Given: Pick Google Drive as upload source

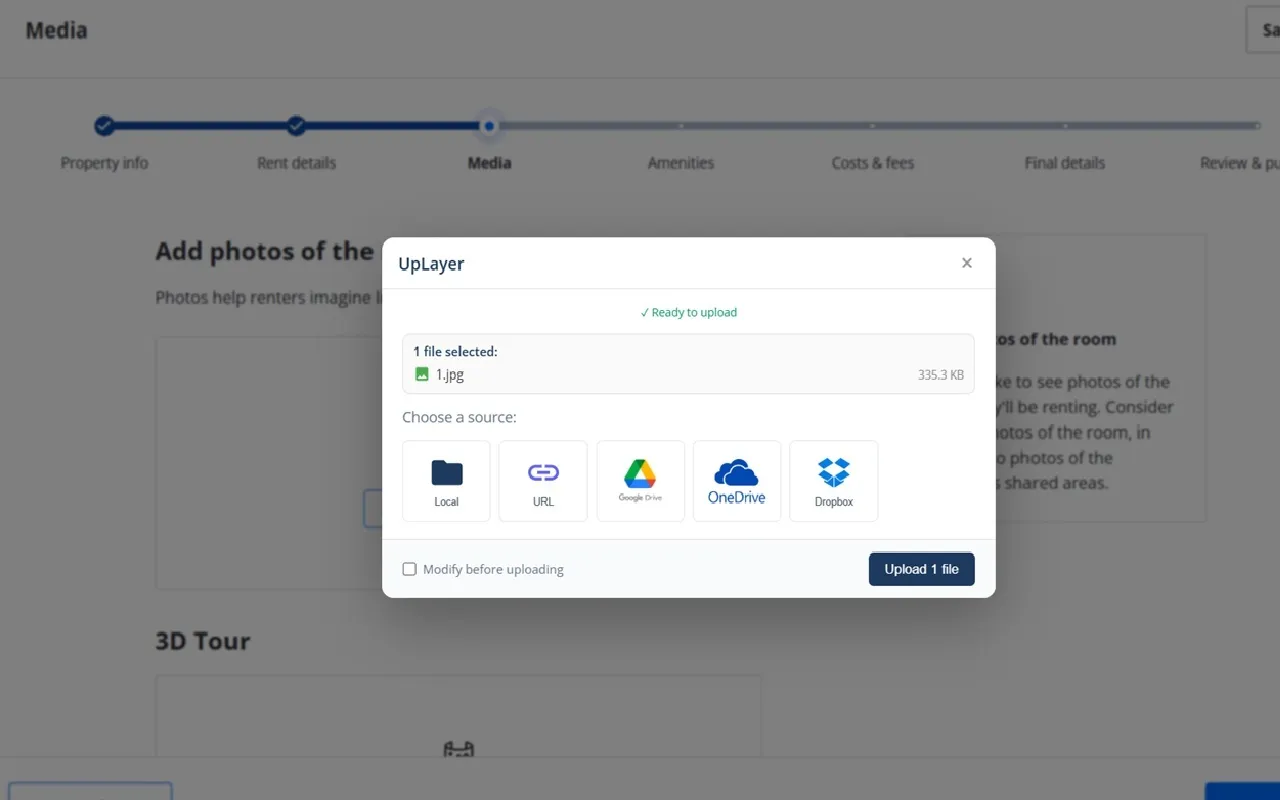Looking at the screenshot, I should (640, 481).
